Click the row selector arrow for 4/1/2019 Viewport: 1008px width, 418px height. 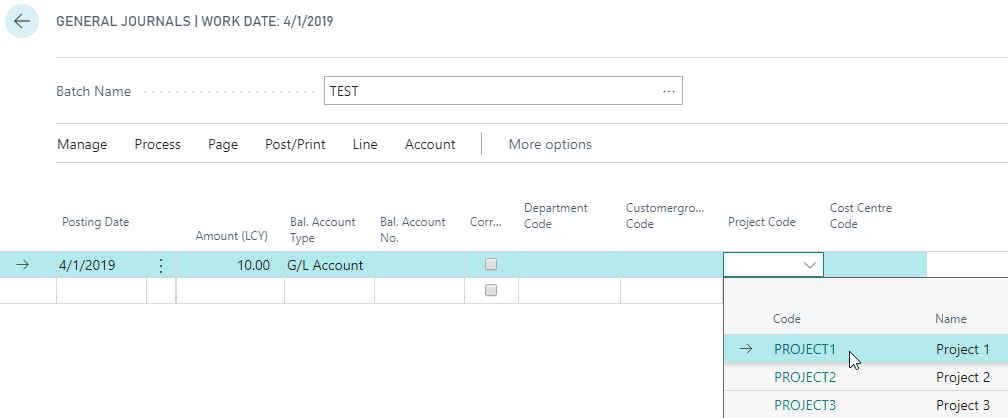tap(24, 265)
